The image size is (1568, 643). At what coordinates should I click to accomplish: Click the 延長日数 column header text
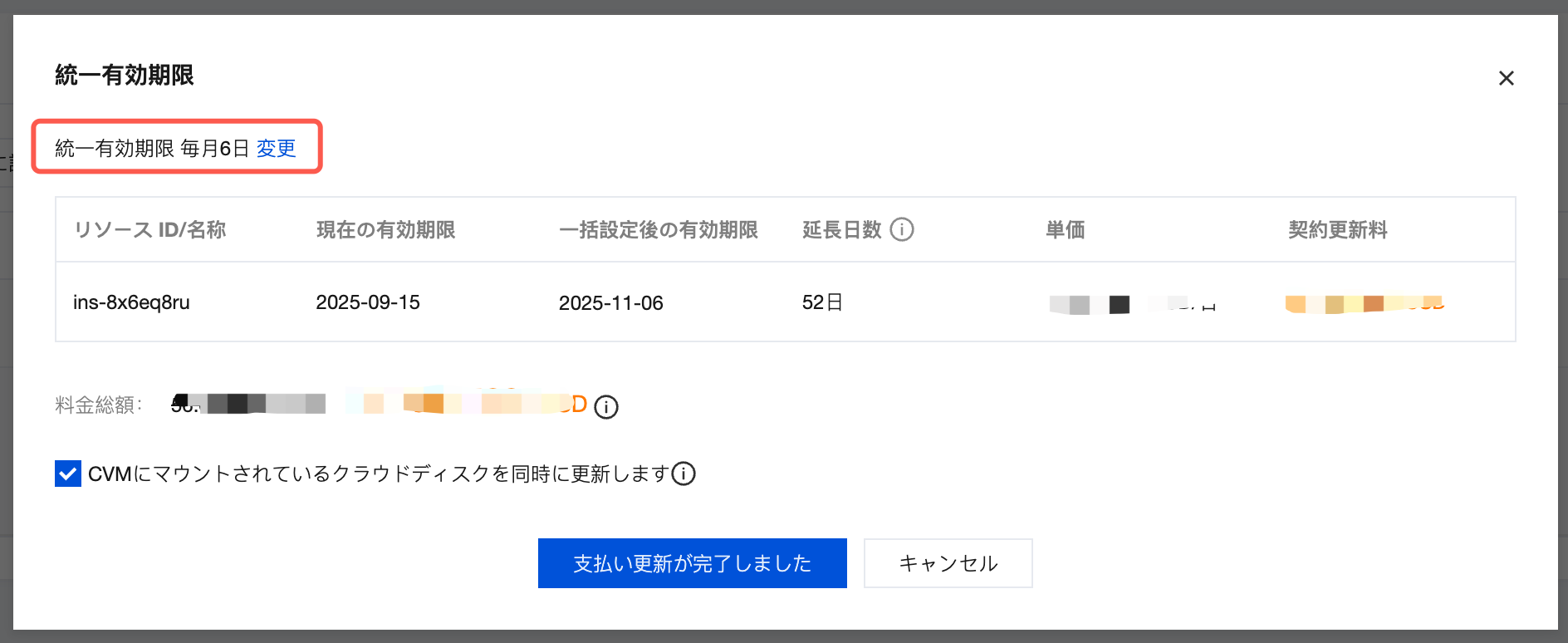[x=841, y=229]
